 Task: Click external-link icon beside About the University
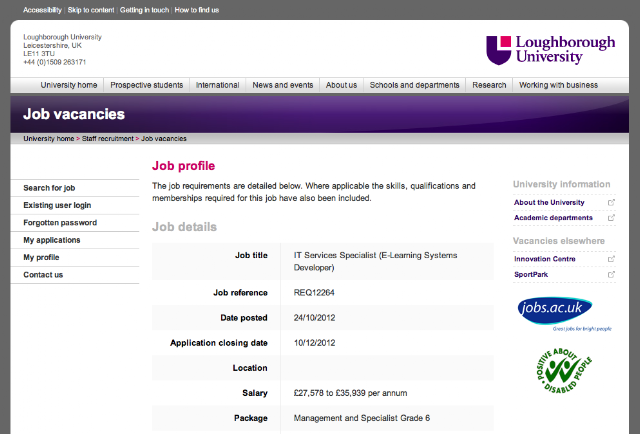pos(611,203)
